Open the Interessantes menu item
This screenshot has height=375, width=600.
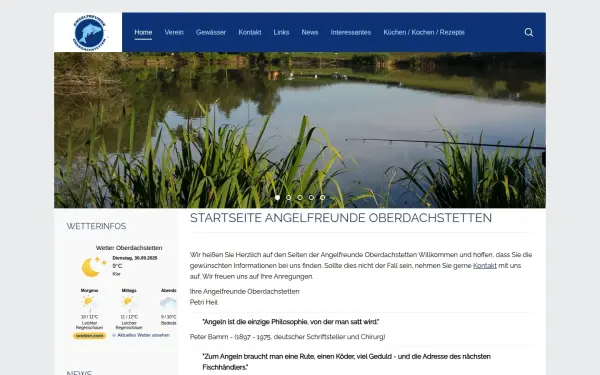pyautogui.click(x=351, y=33)
